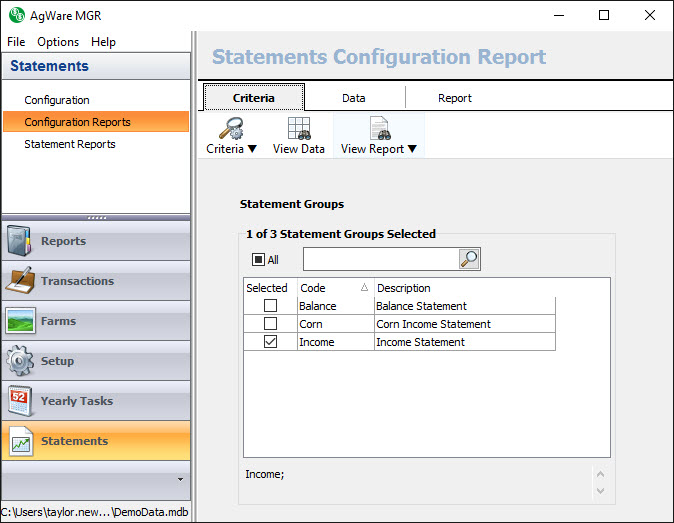This screenshot has height=523, width=674.
Task: Click the statement group search field
Action: (380, 260)
